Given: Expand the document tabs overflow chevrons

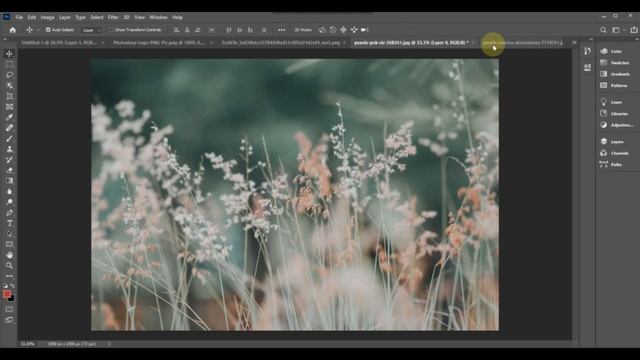Looking at the screenshot, I should (x=574, y=42).
